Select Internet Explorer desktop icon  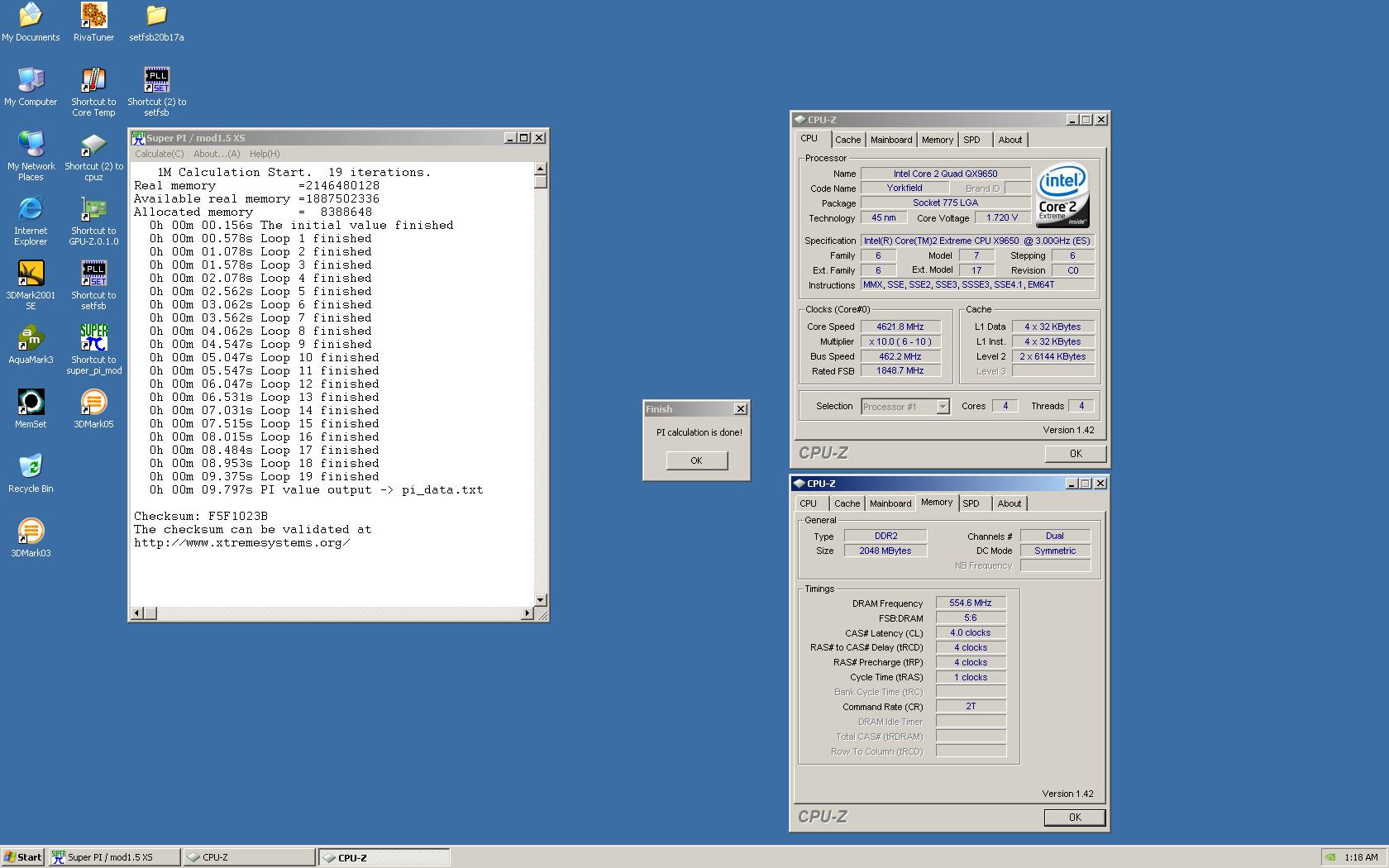tap(31, 221)
